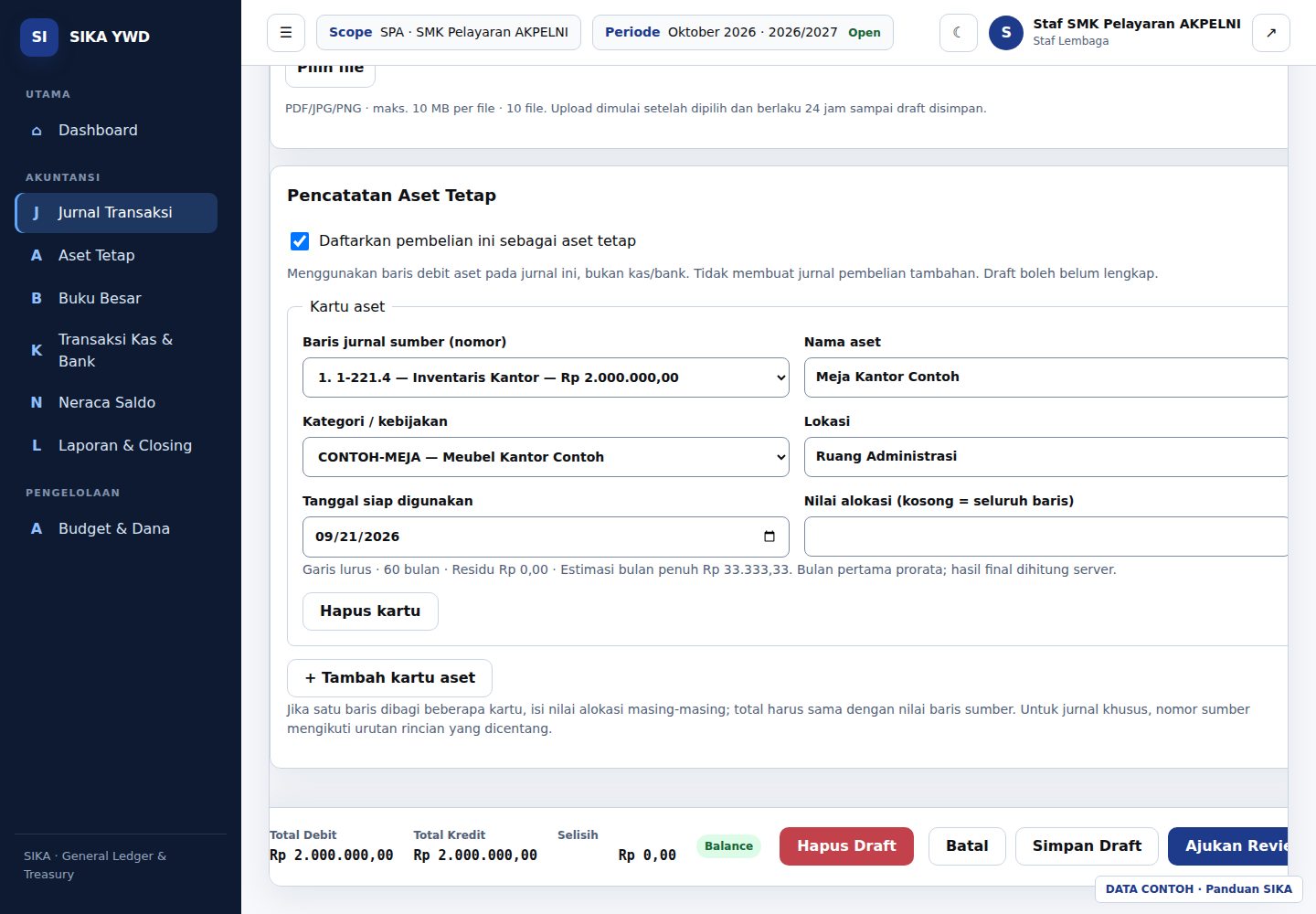The height and width of the screenshot is (914, 1316).
Task: Click the SI logo badge
Action: pos(39,37)
